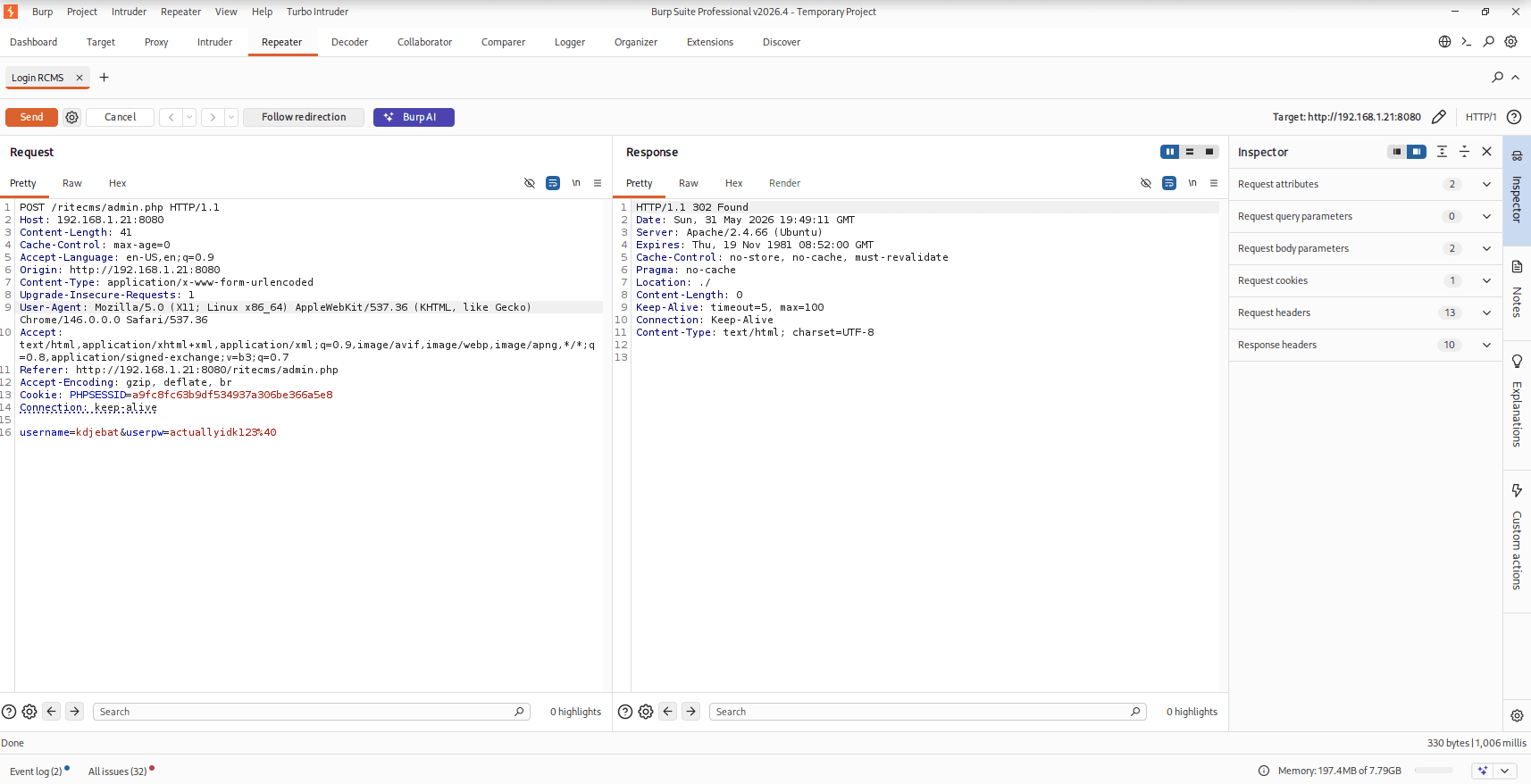Select the side-by-side response layout icon
1531x784 pixels.
click(1170, 152)
